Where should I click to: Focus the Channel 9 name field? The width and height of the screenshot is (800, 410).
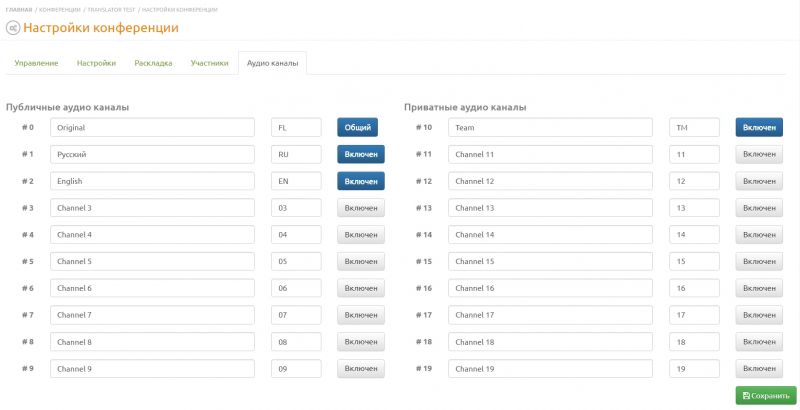click(152, 369)
